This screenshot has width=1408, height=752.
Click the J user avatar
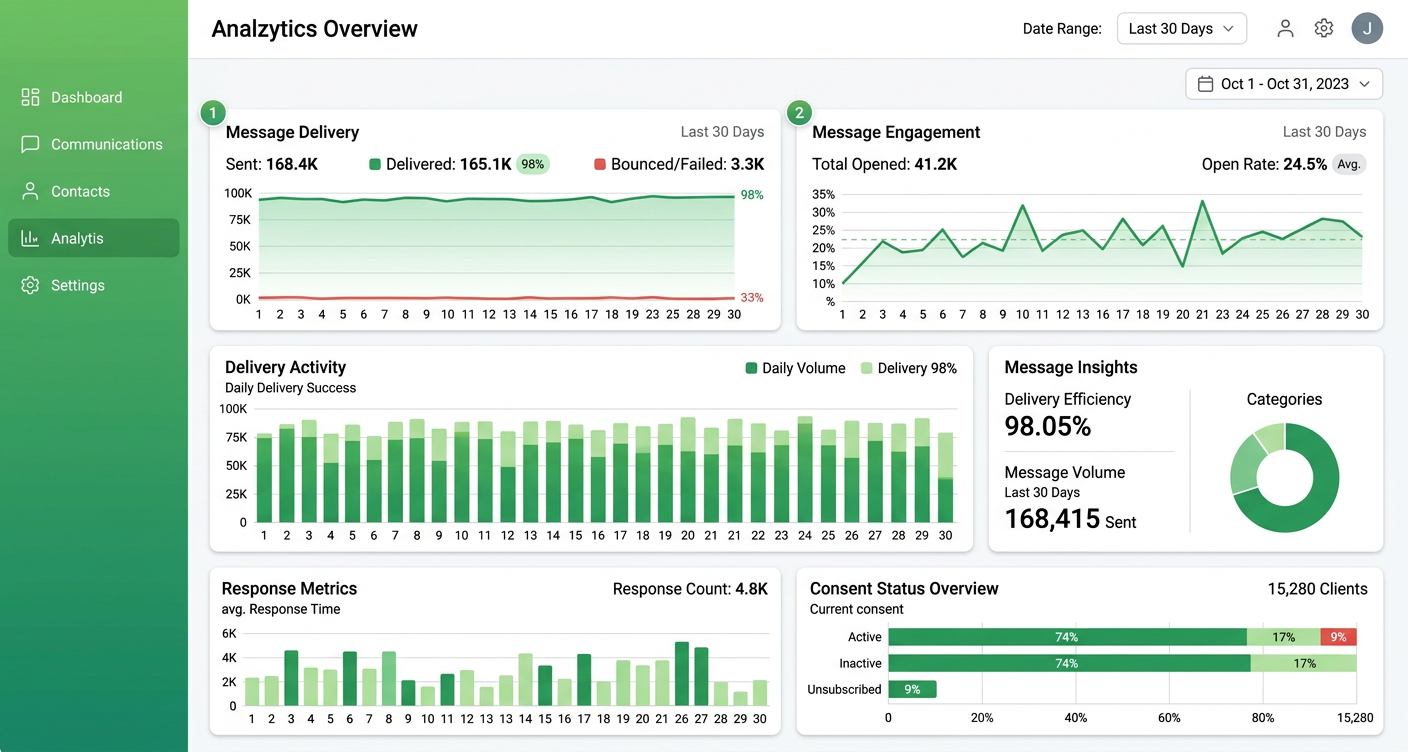tap(1367, 28)
